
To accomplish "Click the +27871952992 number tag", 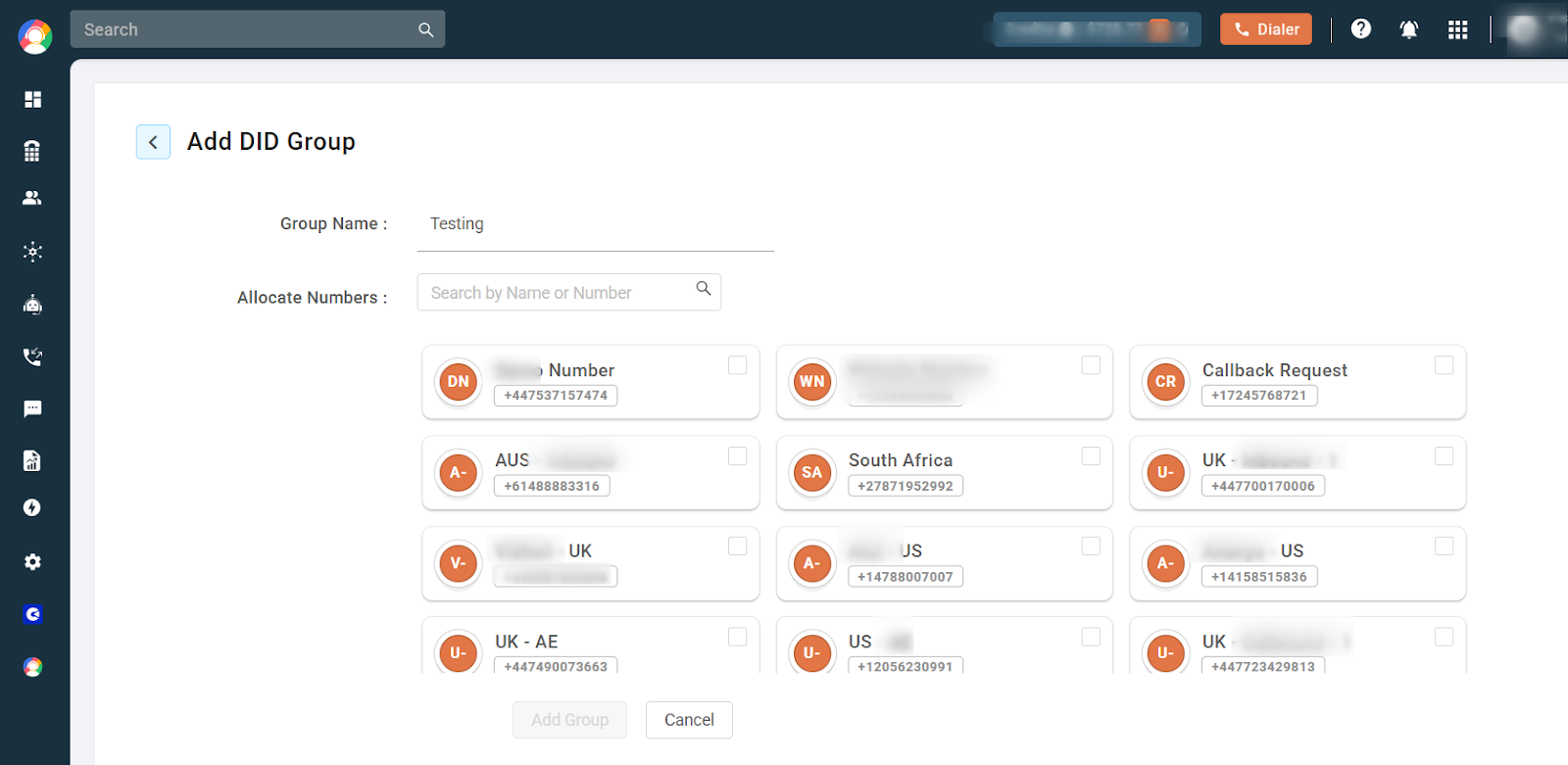I will [906, 486].
